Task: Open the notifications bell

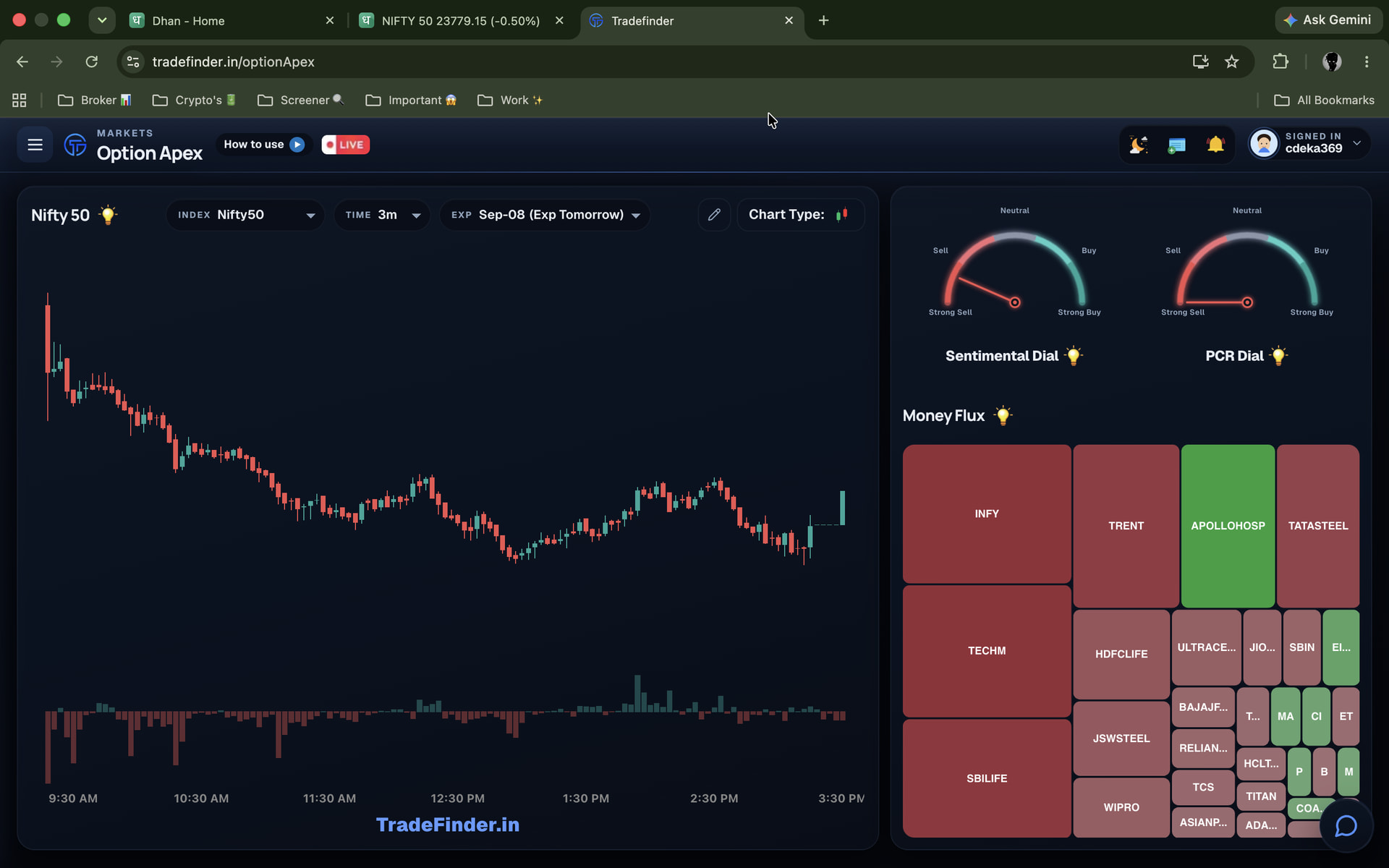Action: (x=1215, y=145)
